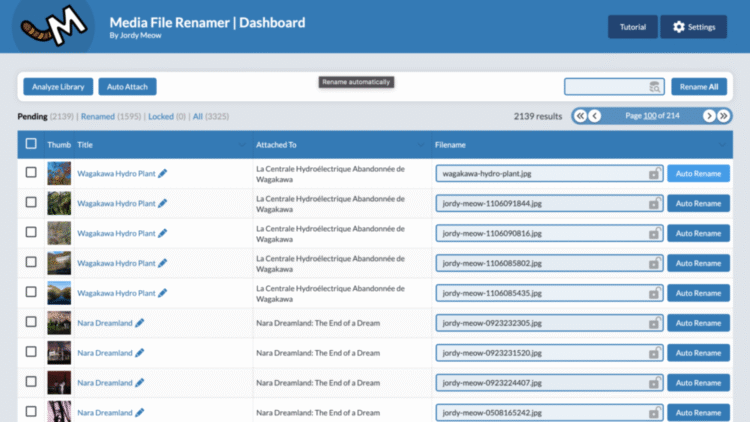Screen dimensions: 750x422
Task: Switch to the Locked filter
Action: coord(161,116)
